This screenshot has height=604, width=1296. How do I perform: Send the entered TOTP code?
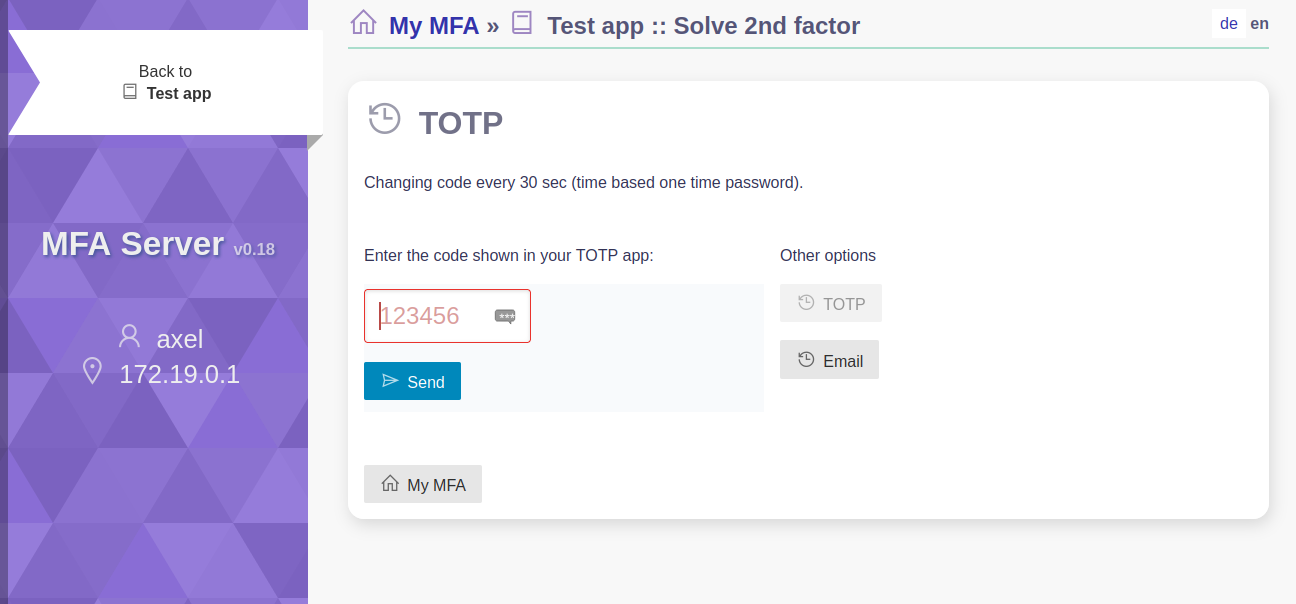click(x=412, y=381)
